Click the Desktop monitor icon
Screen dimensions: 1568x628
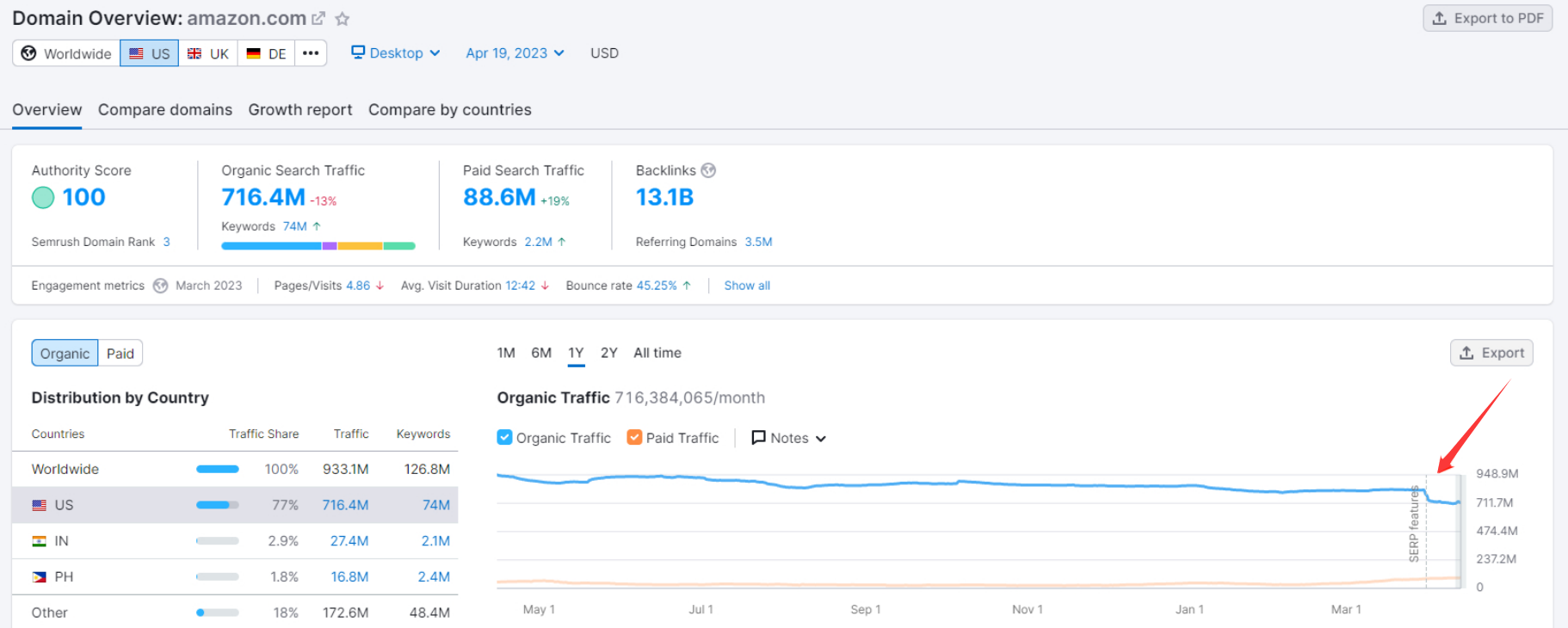pos(358,52)
